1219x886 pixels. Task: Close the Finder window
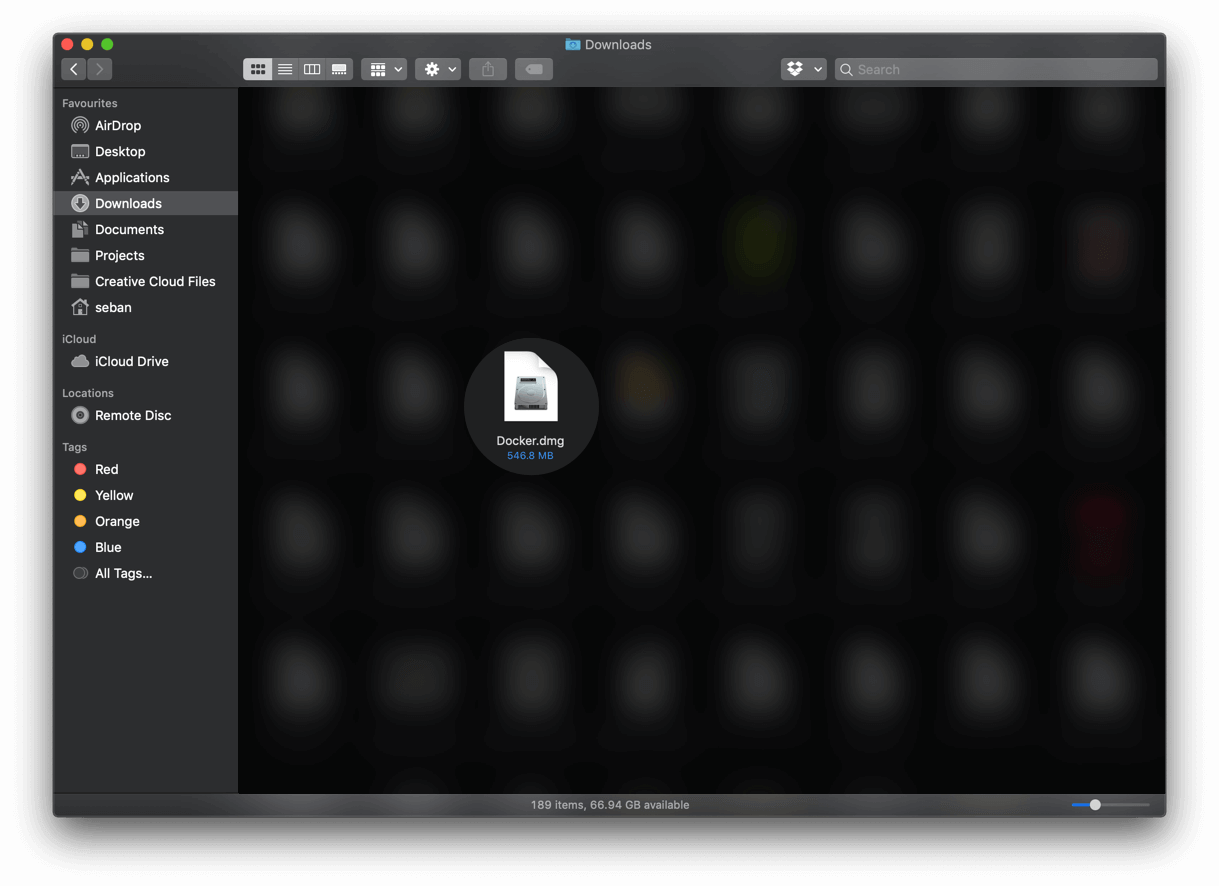tap(67, 44)
